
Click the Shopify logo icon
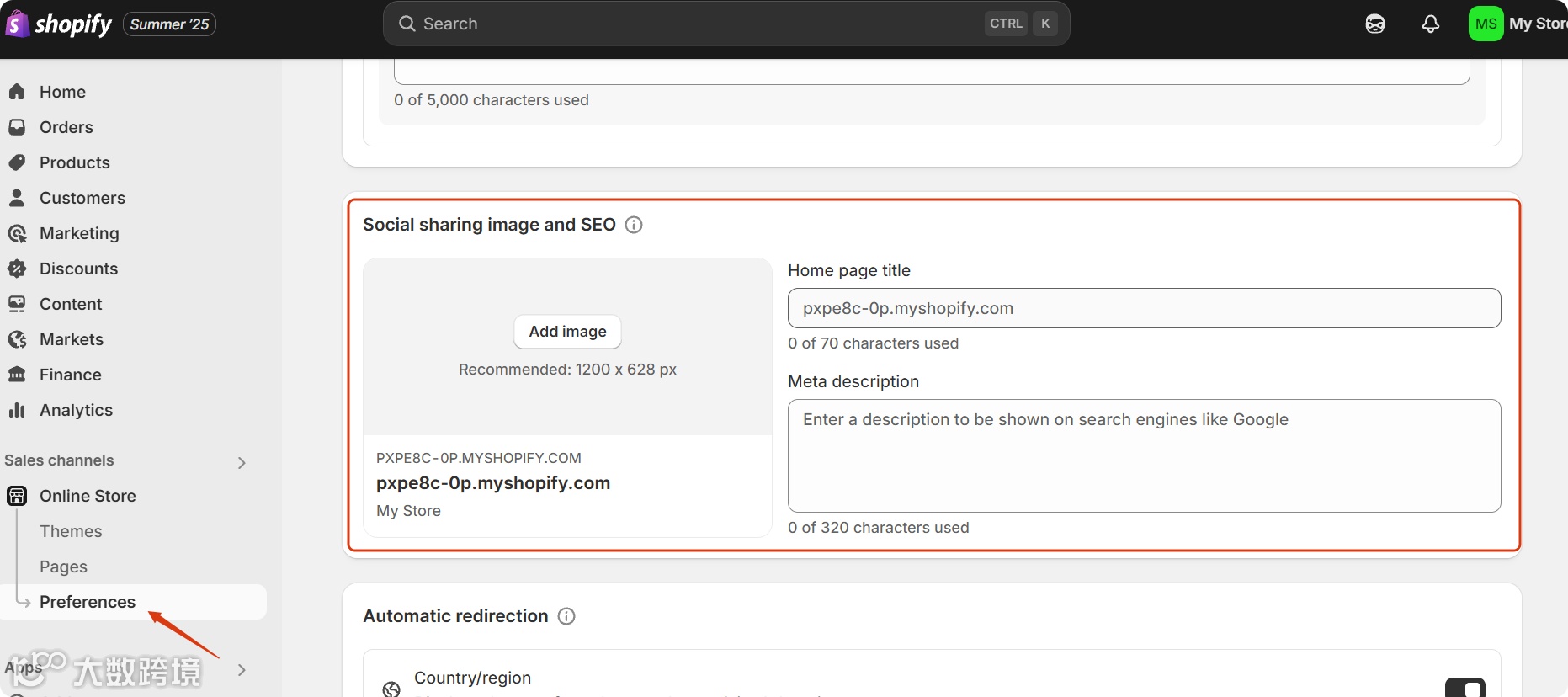(x=17, y=24)
